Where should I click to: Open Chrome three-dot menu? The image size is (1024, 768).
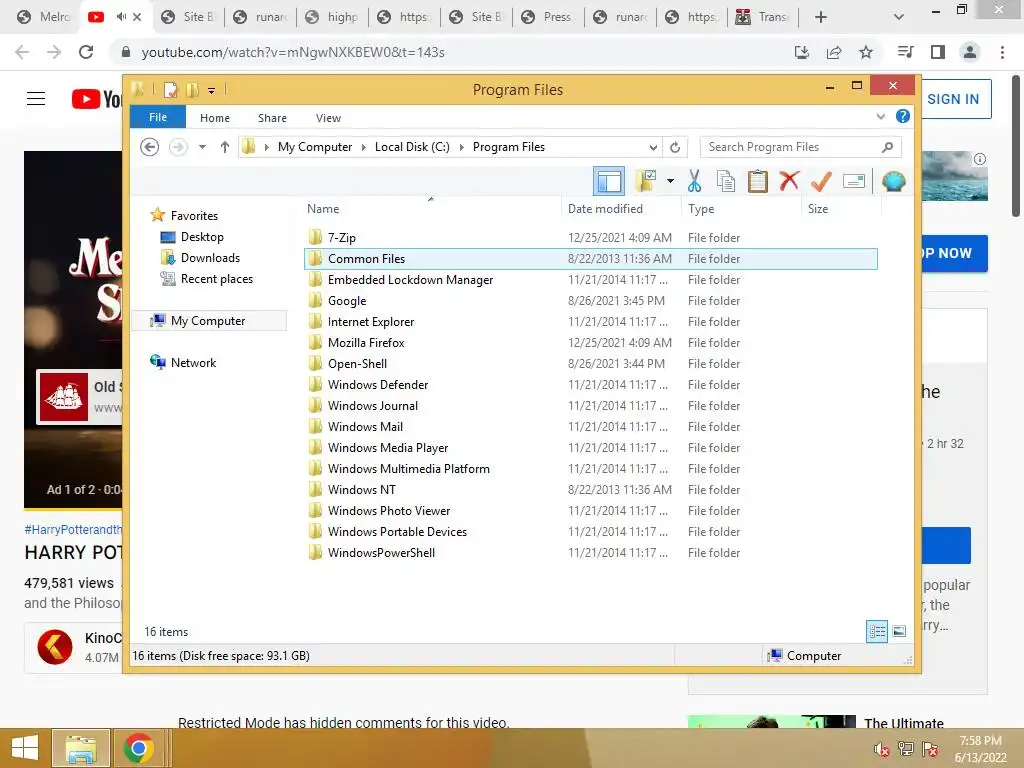click(1002, 52)
